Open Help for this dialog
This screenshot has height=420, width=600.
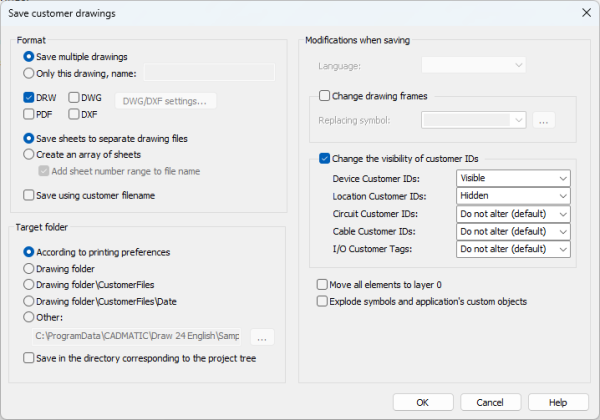click(558, 401)
